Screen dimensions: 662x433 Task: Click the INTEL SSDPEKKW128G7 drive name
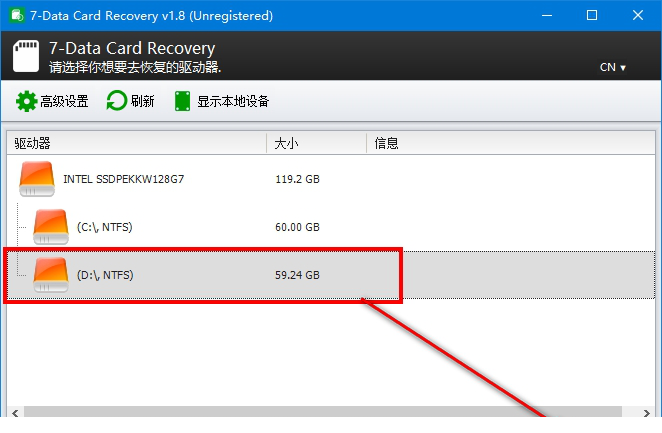point(123,179)
